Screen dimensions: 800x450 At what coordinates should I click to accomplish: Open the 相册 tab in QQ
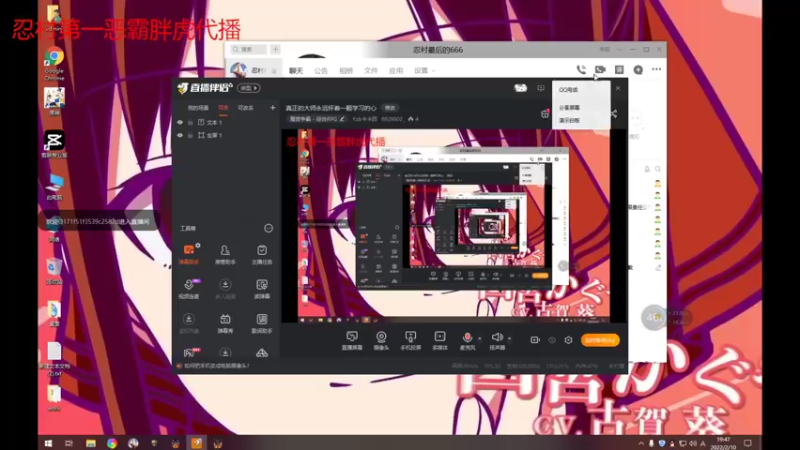[x=346, y=71]
